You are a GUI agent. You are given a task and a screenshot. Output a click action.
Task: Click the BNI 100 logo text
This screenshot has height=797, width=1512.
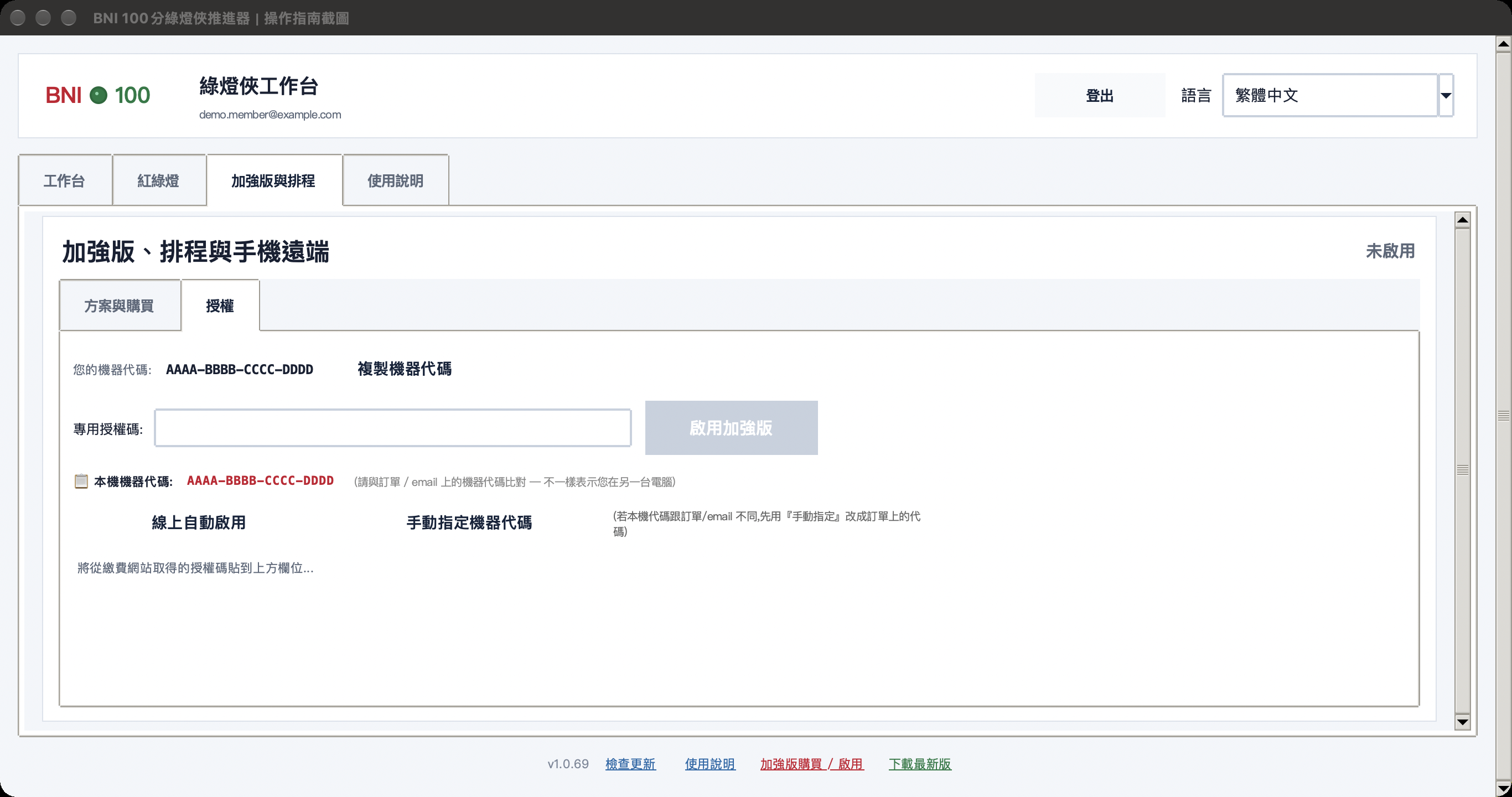[x=97, y=95]
